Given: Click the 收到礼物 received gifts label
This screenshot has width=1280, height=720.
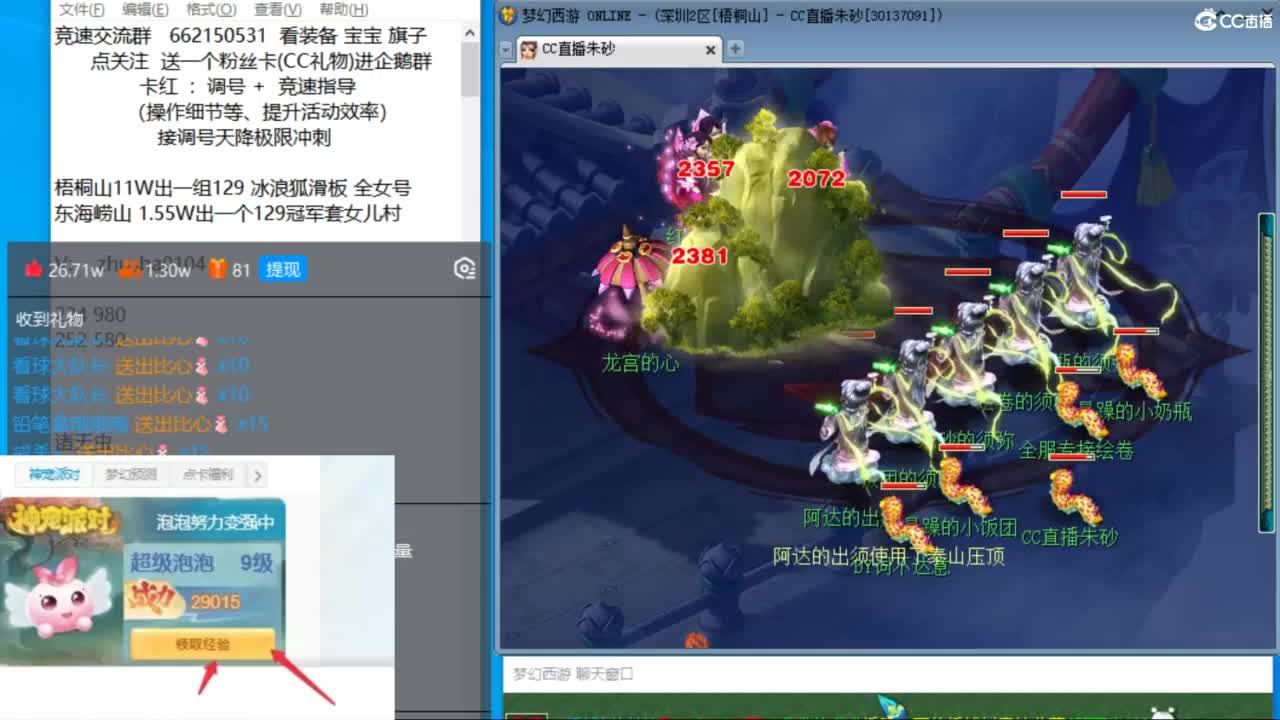Looking at the screenshot, I should pyautogui.click(x=50, y=319).
